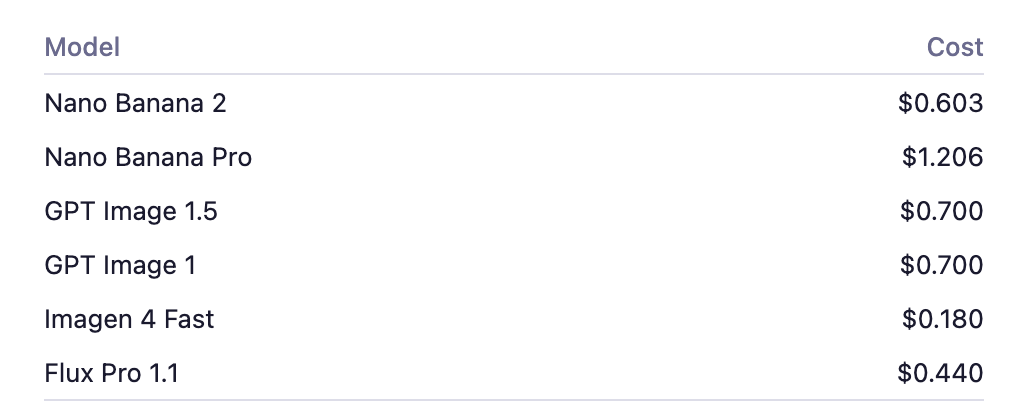Click the $0.440 cost value

(x=940, y=374)
